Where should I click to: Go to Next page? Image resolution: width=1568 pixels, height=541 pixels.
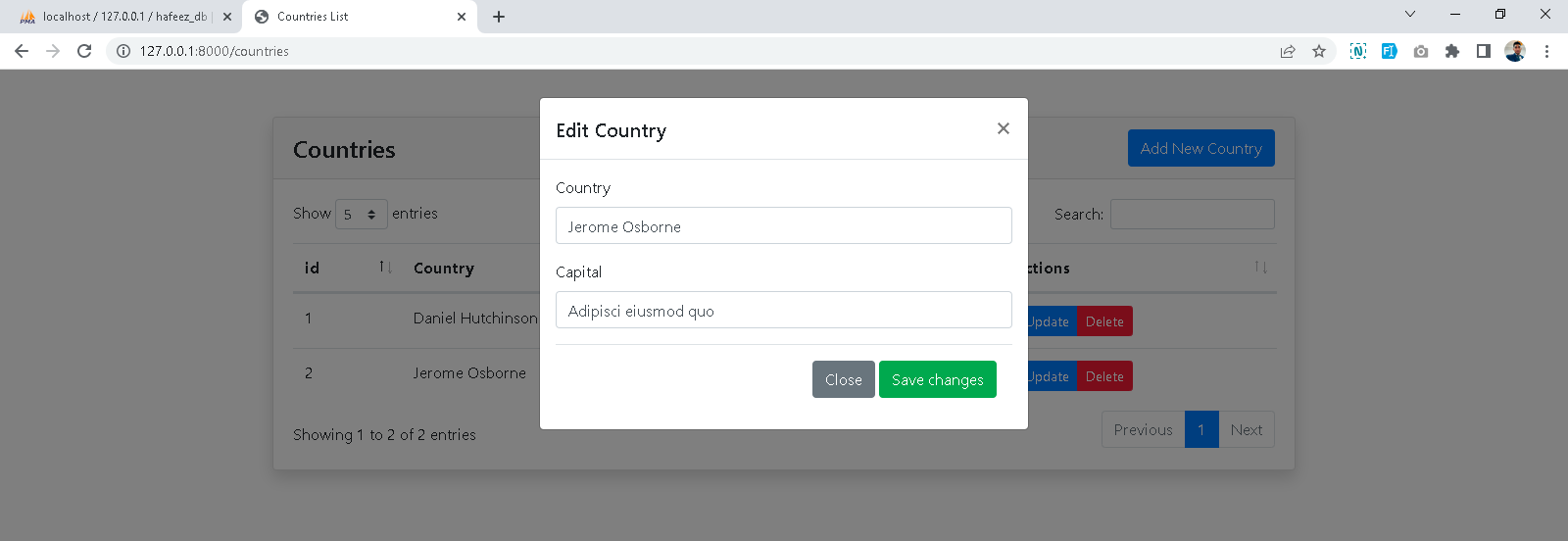[1247, 429]
